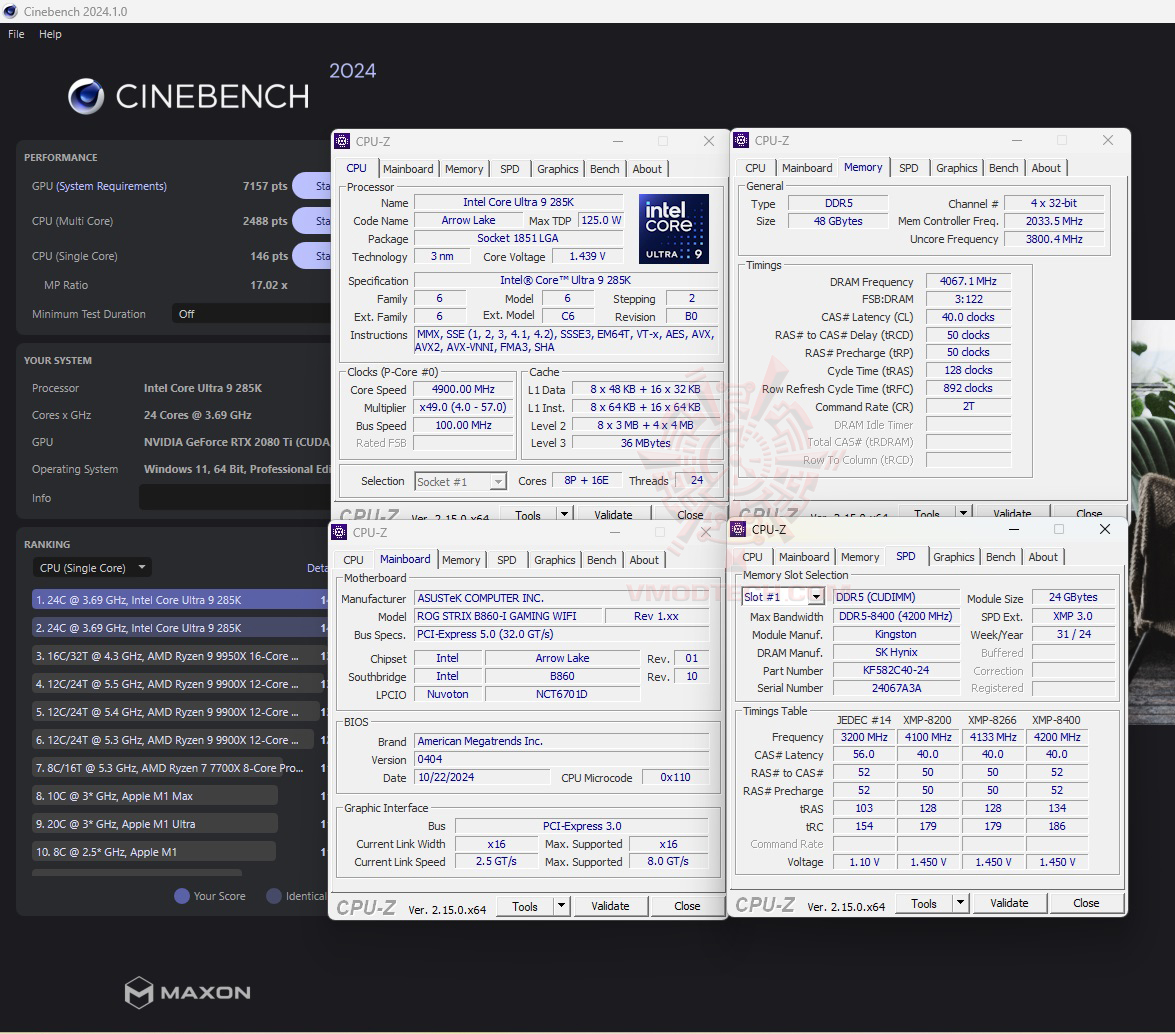Click the CPU-Z icon in the Mainboard window title bar

340,533
